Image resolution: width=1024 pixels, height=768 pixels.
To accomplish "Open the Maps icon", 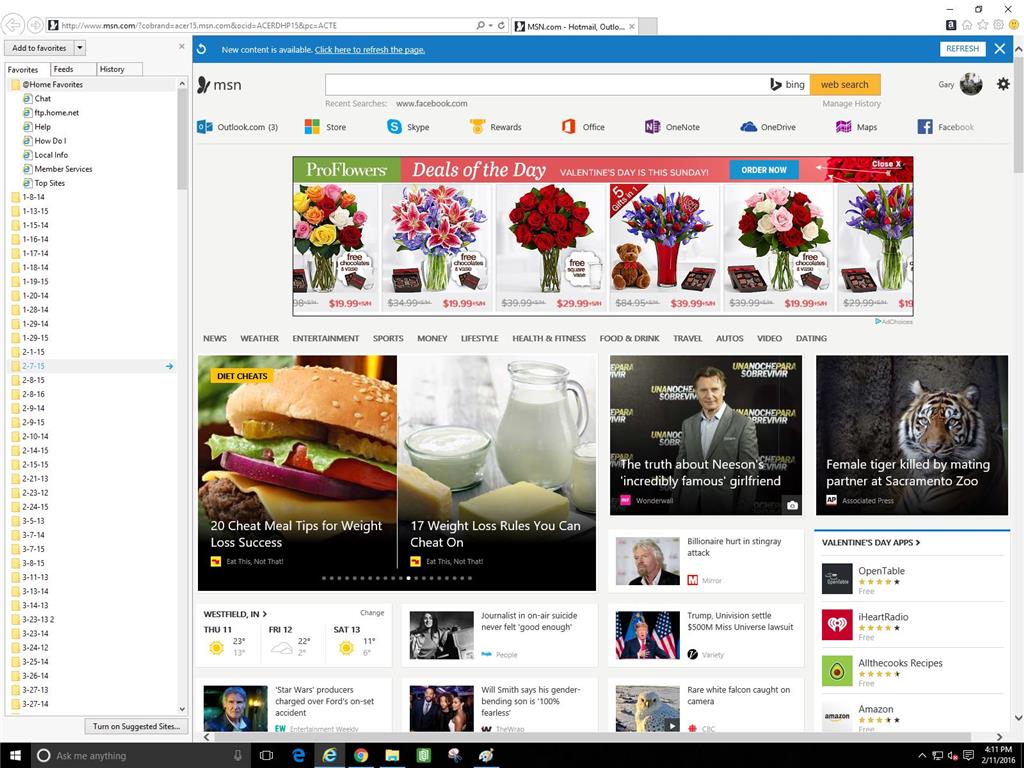I will tap(843, 127).
